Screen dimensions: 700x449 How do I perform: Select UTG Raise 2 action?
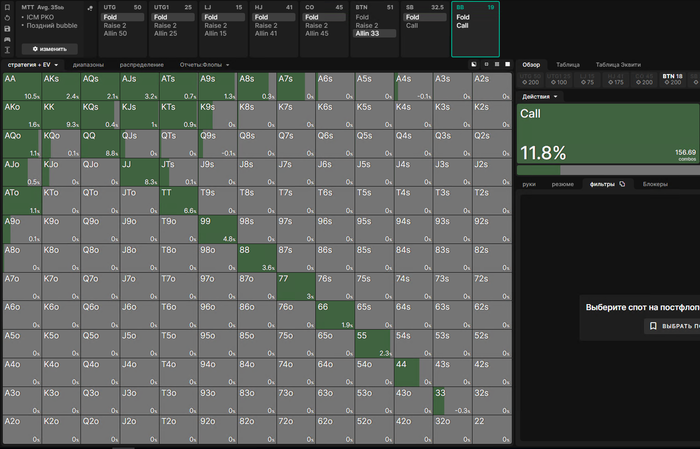point(122,25)
